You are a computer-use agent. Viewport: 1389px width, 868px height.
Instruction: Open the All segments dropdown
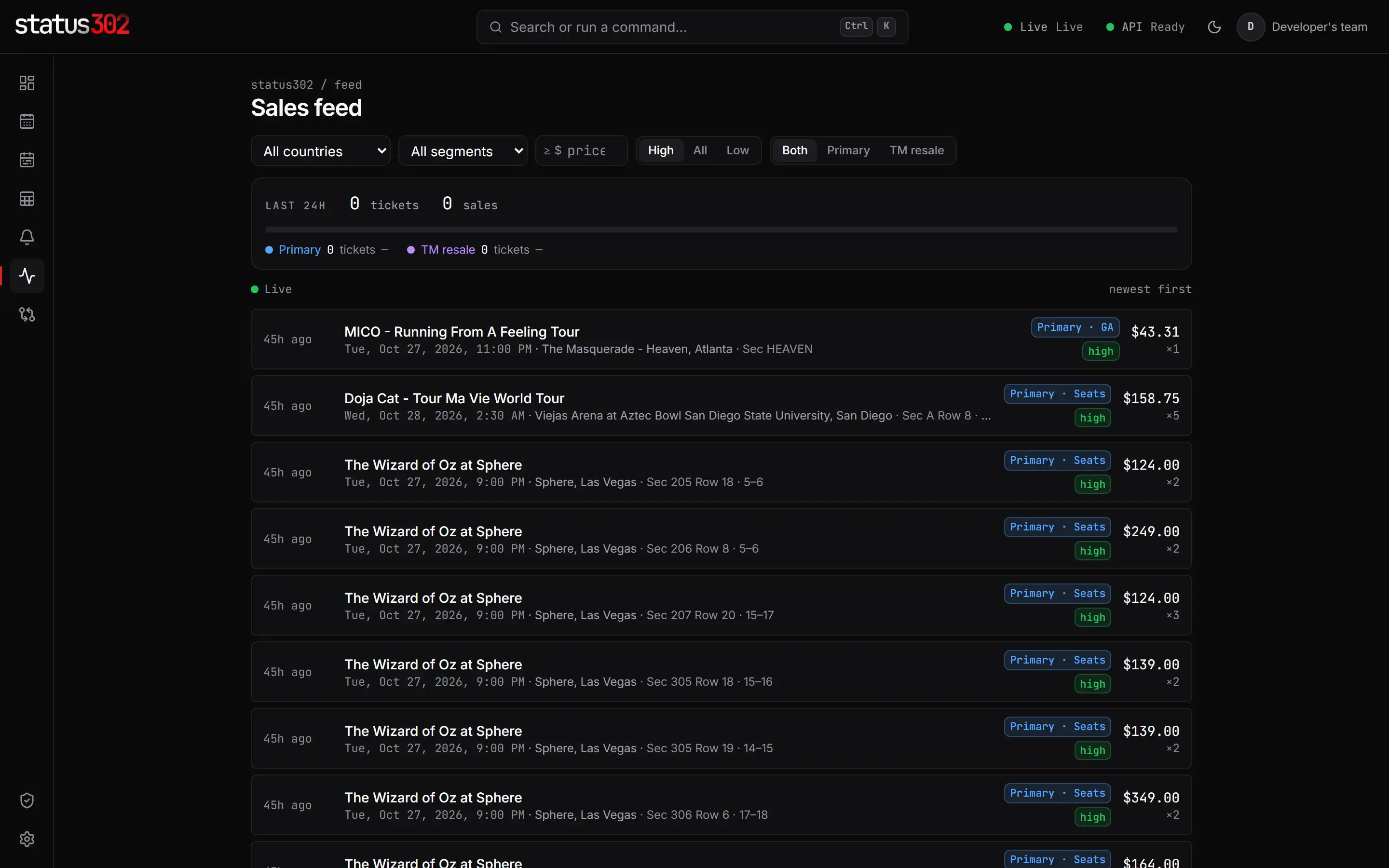pyautogui.click(x=463, y=151)
